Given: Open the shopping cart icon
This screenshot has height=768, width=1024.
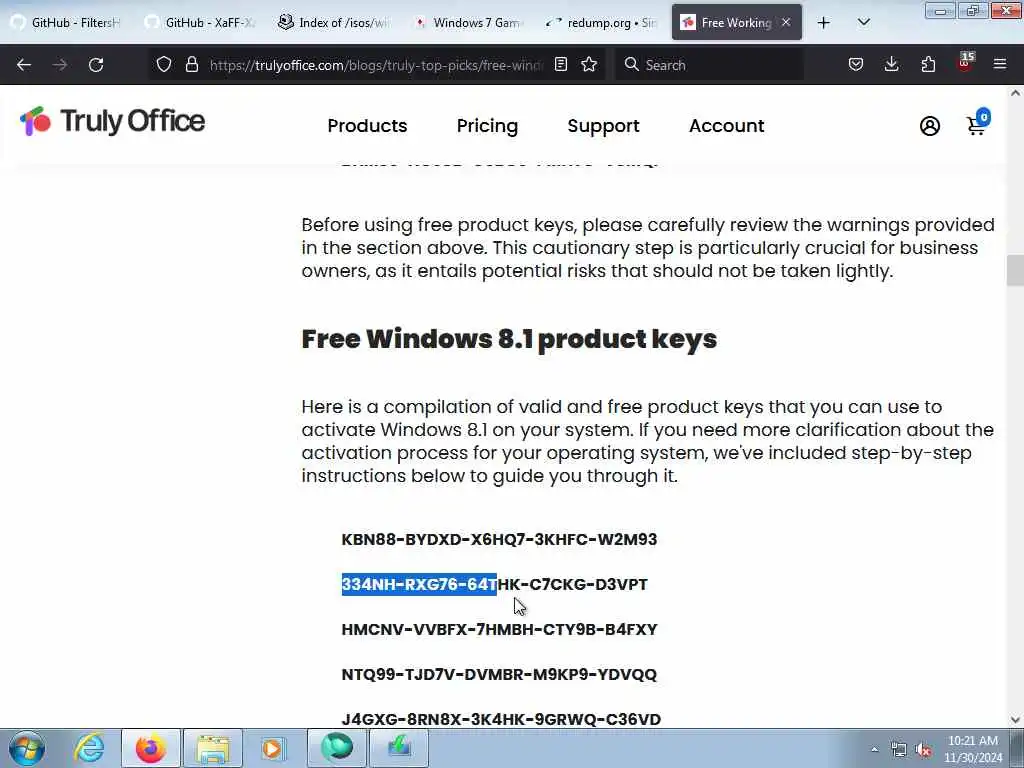Looking at the screenshot, I should 978,122.
